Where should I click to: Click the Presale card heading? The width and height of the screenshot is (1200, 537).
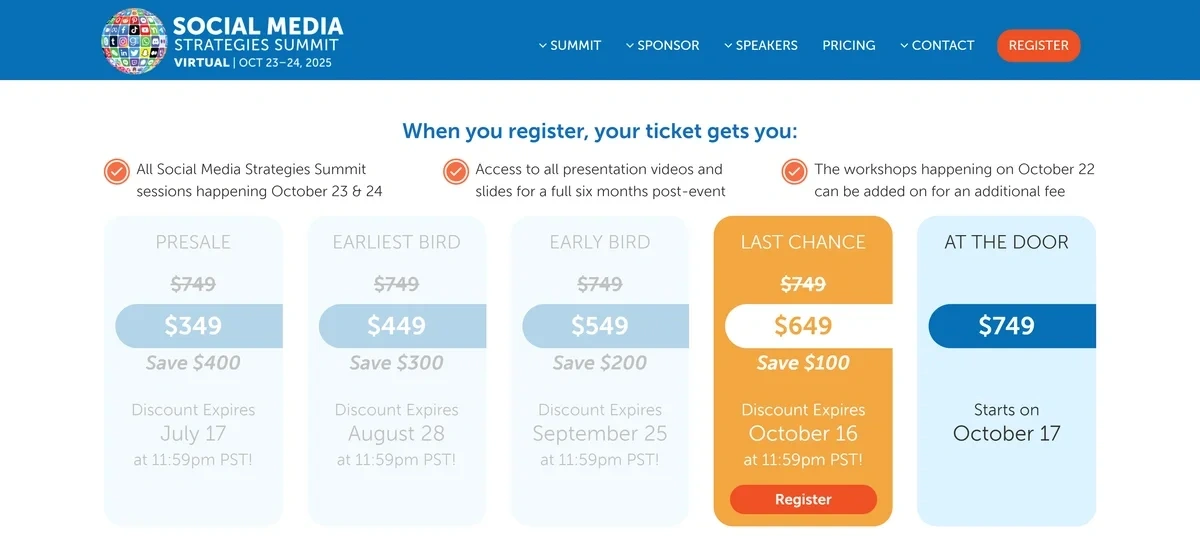pyautogui.click(x=193, y=242)
